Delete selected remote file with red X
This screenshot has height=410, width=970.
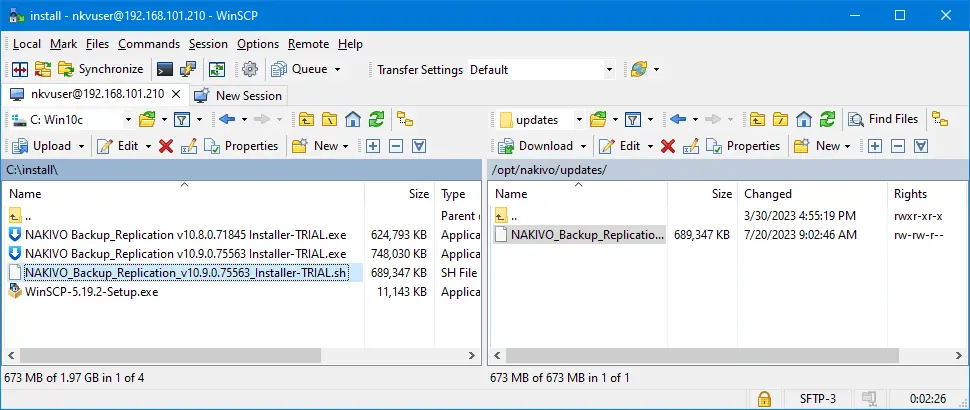tap(667, 146)
